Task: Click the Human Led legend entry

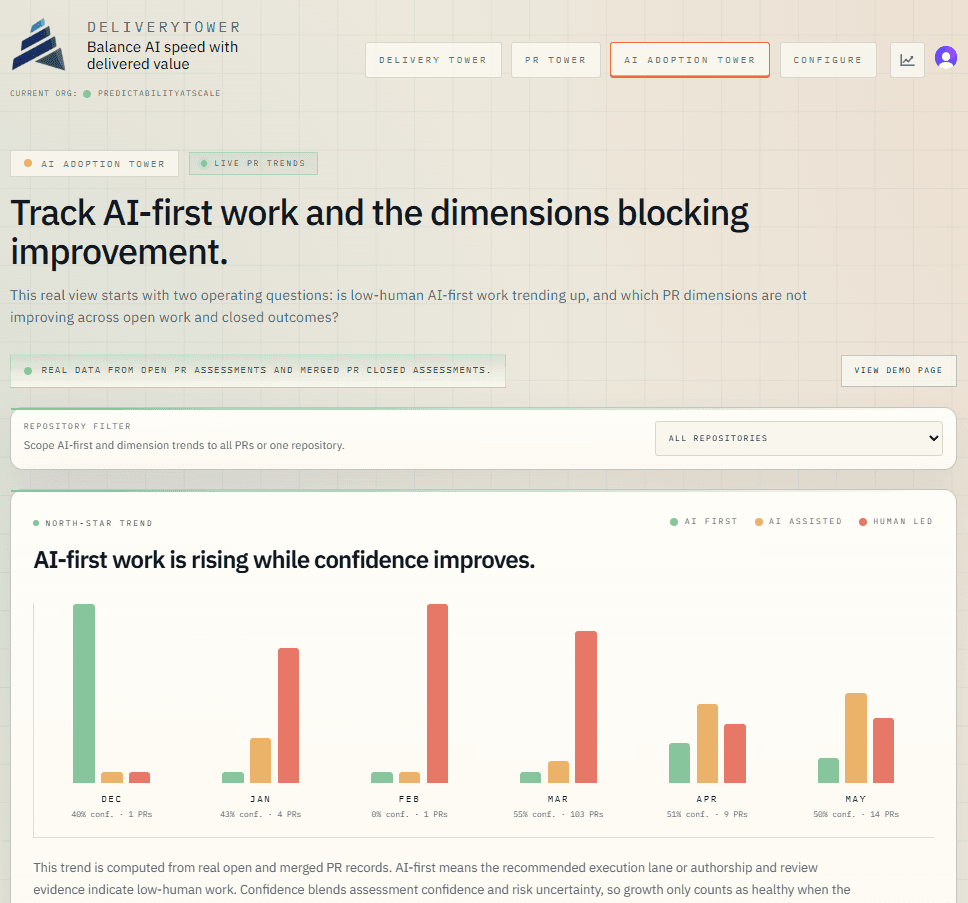Action: pyautogui.click(x=896, y=522)
